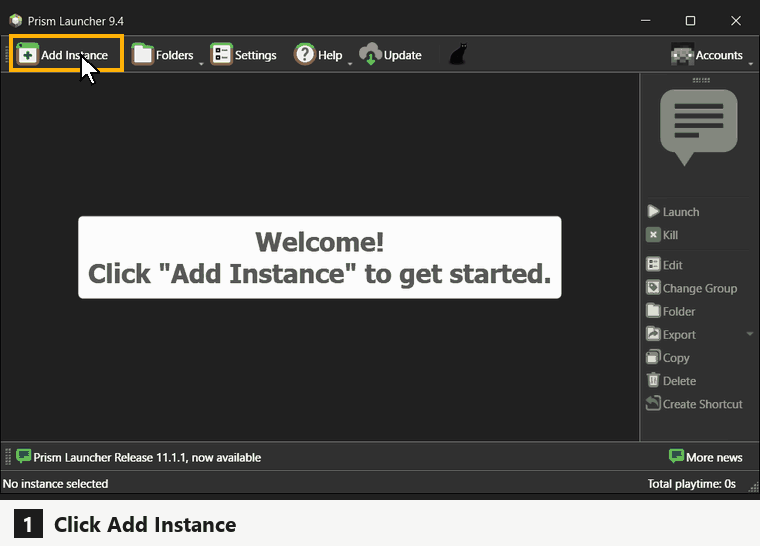Click Export in the side panel
The image size is (760, 546).
[671, 335]
